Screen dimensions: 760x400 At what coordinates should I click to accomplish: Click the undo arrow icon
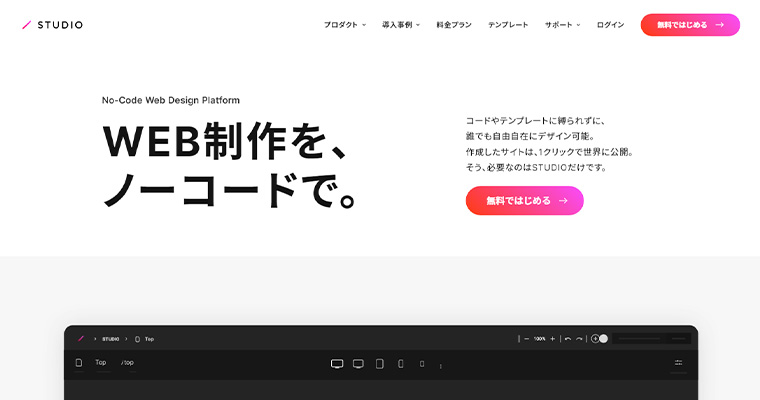568,339
